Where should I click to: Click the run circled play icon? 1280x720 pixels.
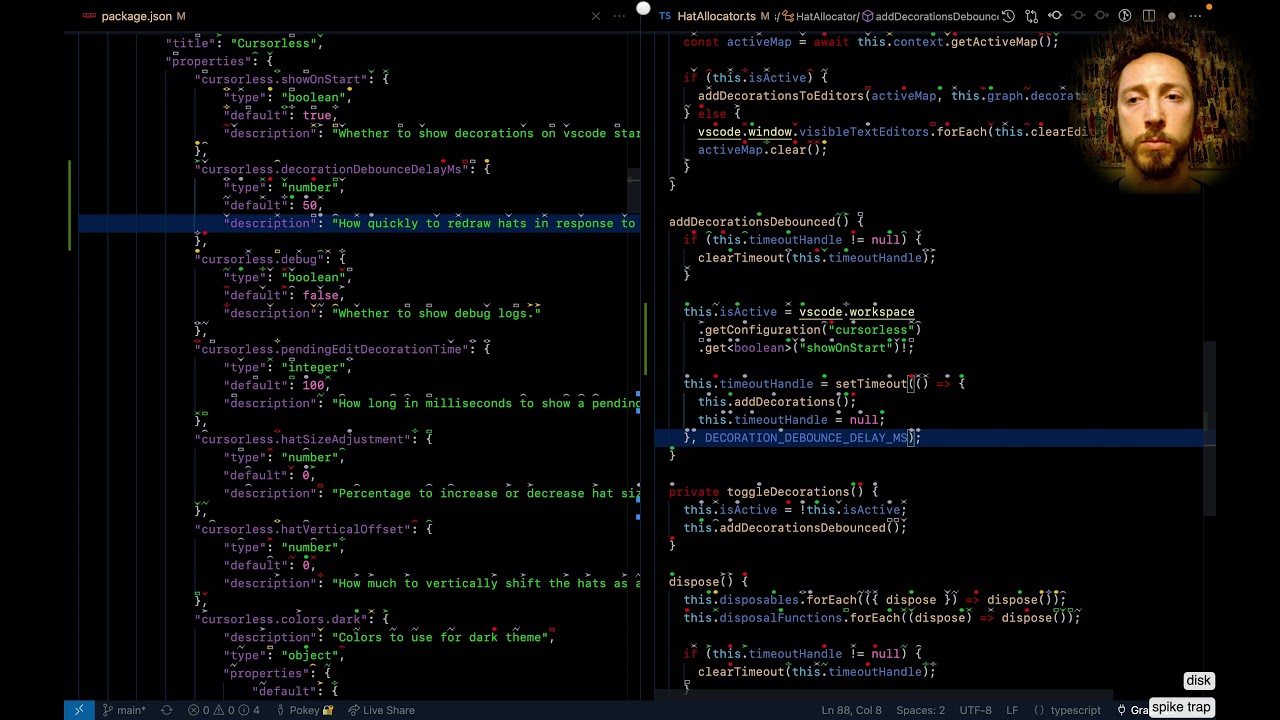(x=1125, y=16)
